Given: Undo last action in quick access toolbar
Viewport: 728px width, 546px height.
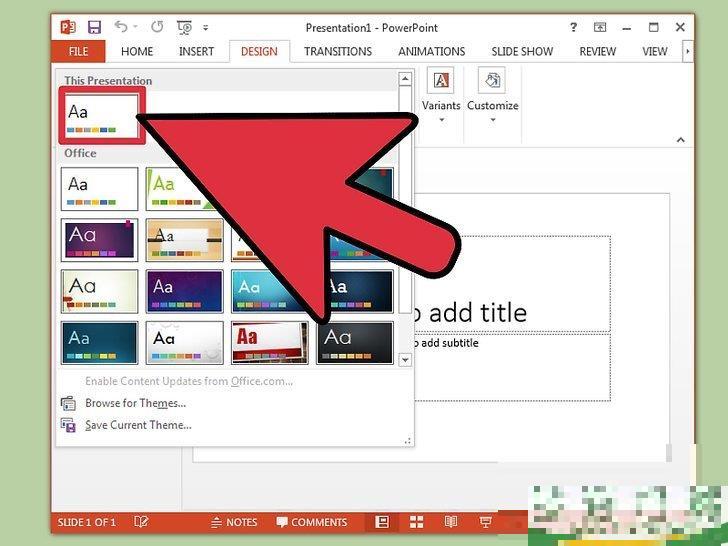Looking at the screenshot, I should pos(121,27).
